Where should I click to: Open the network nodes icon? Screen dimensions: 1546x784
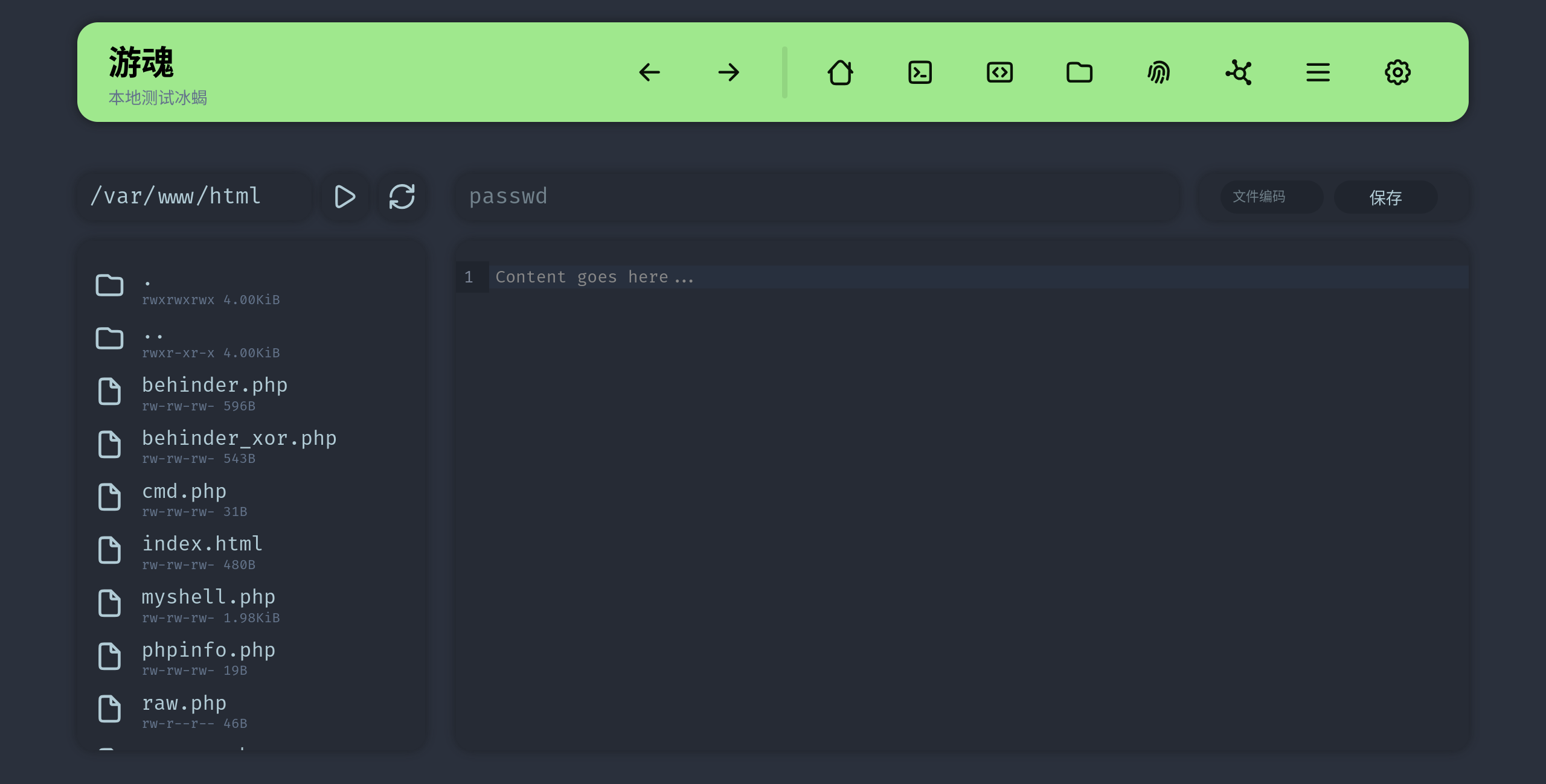point(1239,72)
